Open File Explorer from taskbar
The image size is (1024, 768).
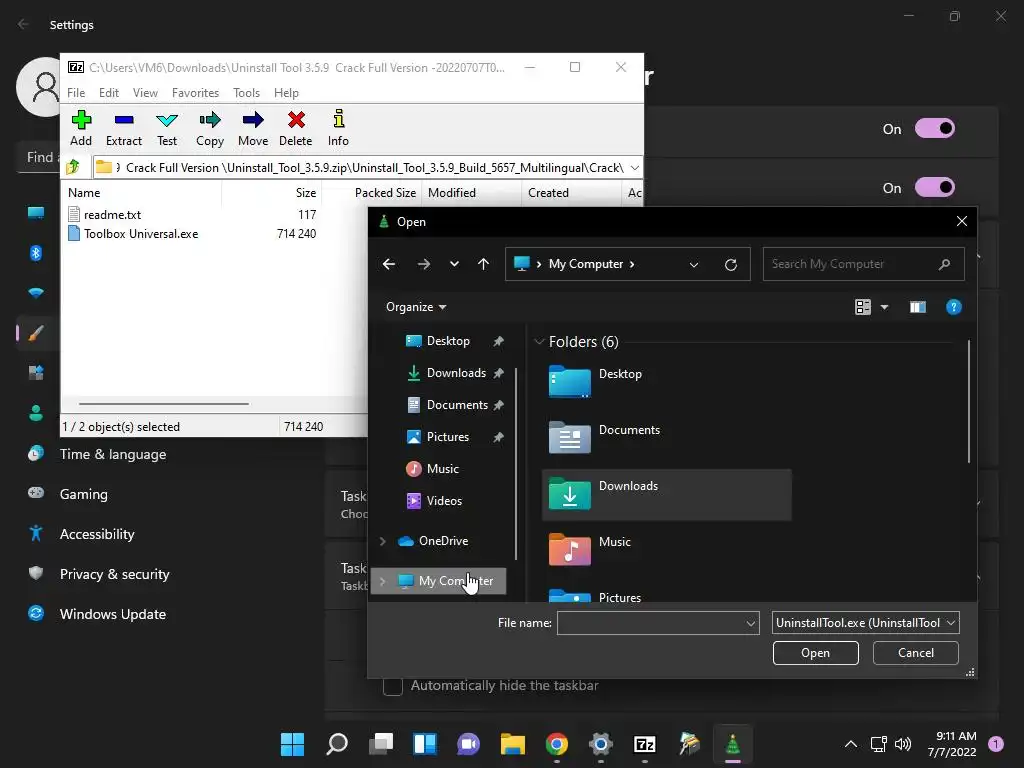(513, 744)
